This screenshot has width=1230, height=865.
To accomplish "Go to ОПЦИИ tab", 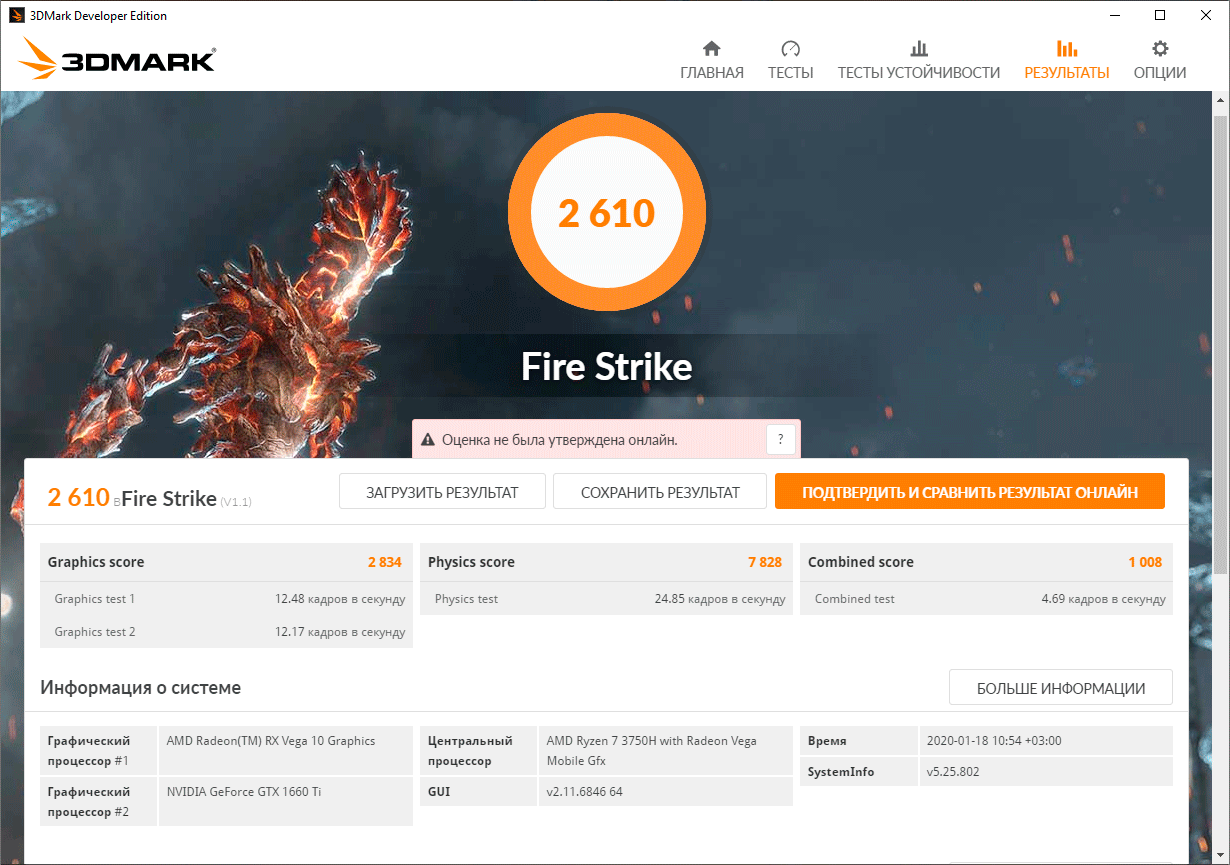I will [1160, 60].
